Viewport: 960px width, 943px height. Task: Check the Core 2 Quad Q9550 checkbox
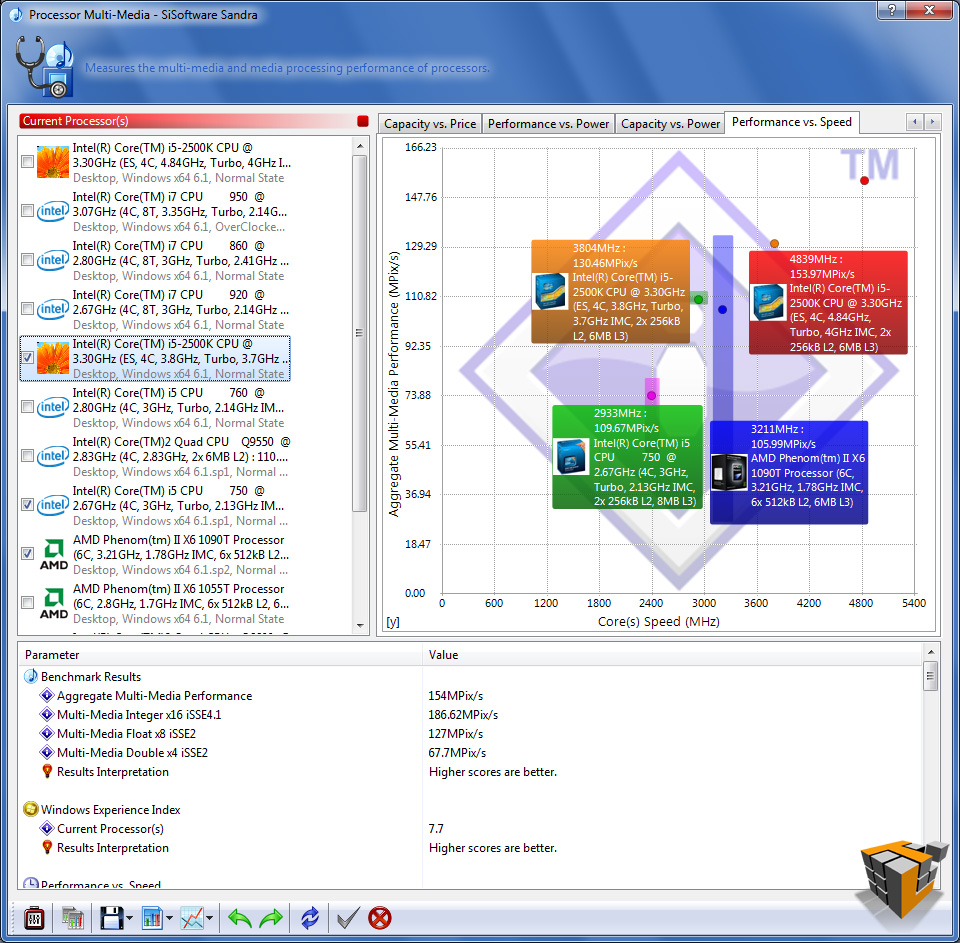(x=28, y=456)
